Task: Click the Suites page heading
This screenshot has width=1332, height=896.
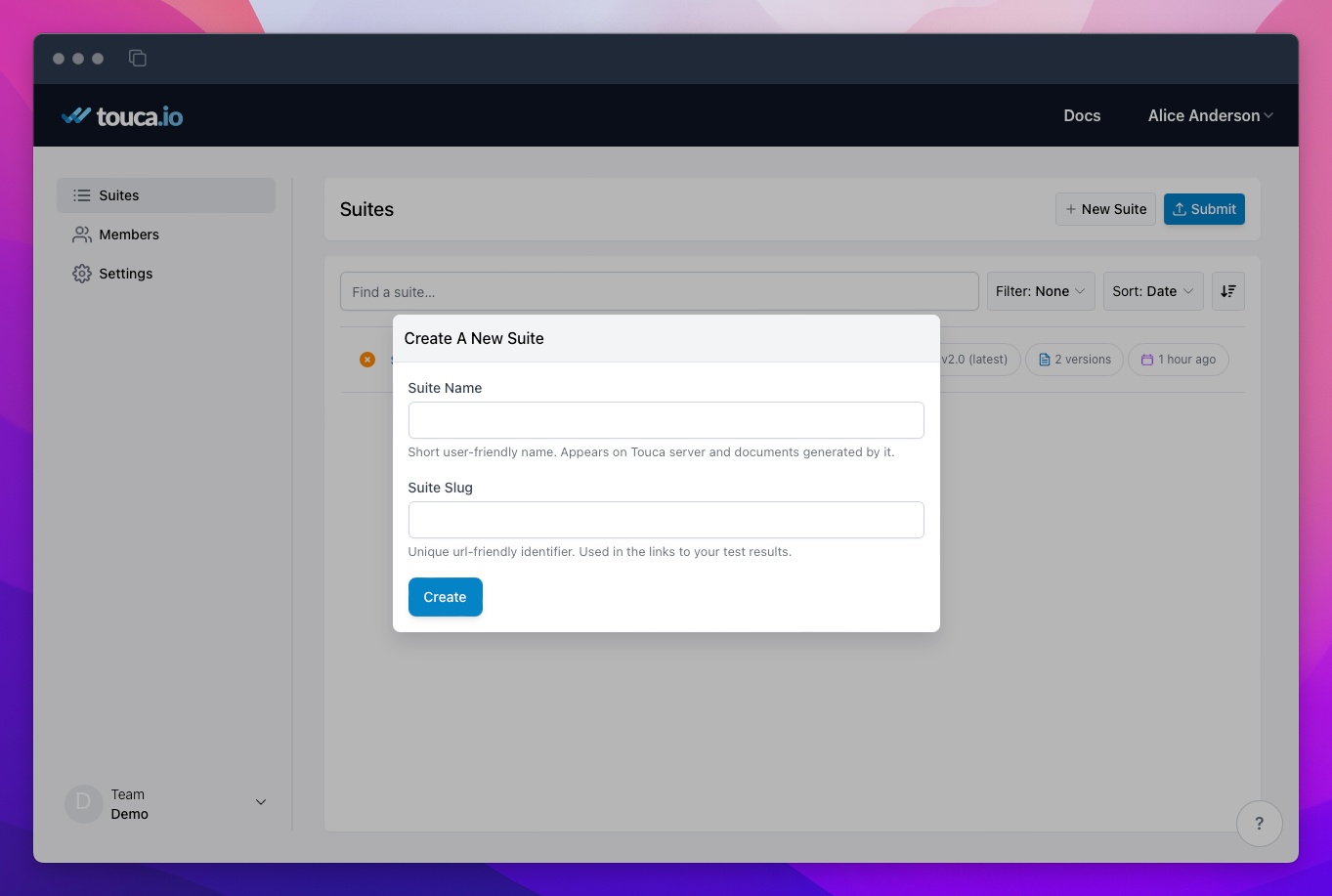Action: (366, 209)
